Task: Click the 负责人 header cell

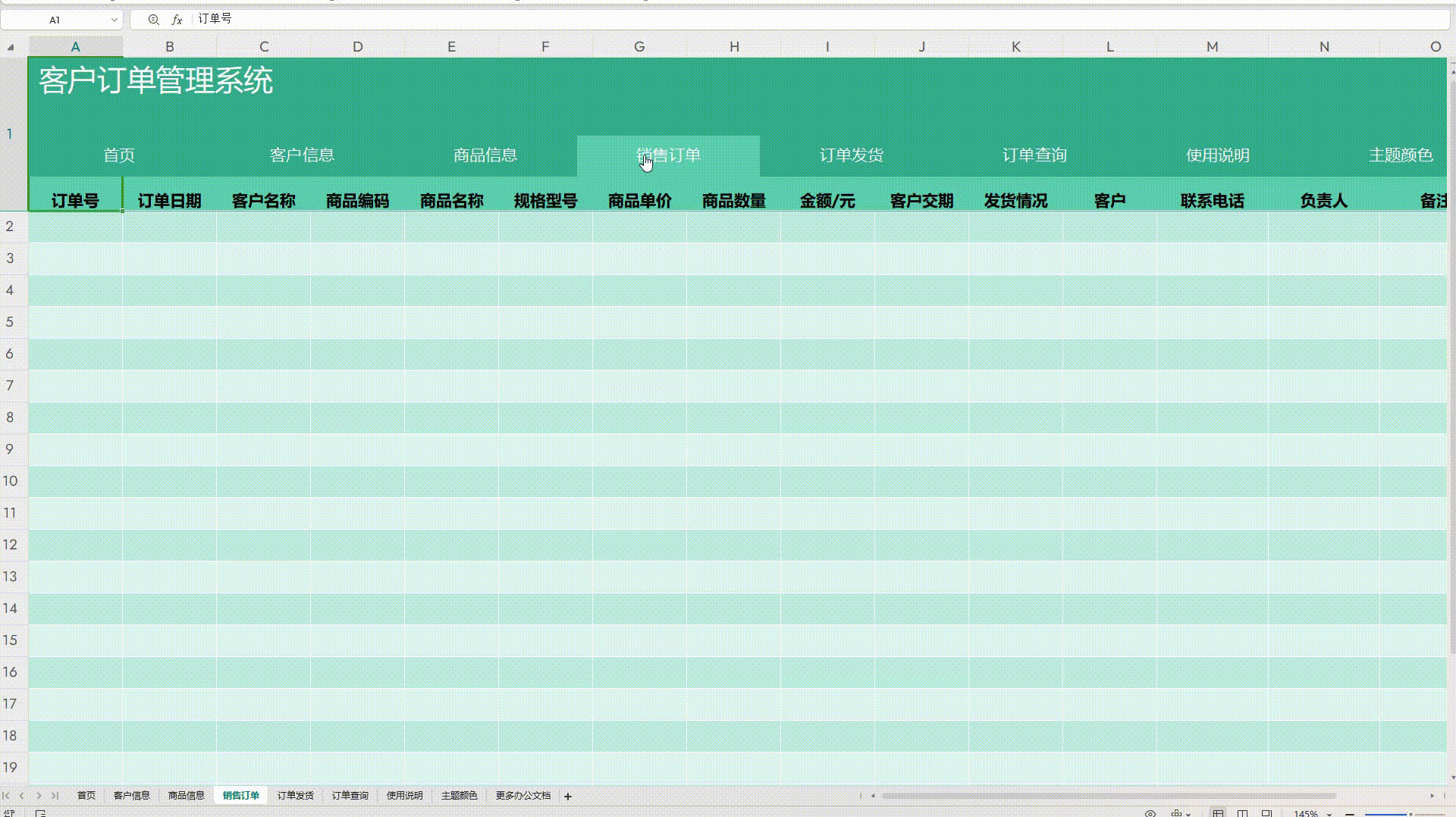Action: [x=1324, y=201]
